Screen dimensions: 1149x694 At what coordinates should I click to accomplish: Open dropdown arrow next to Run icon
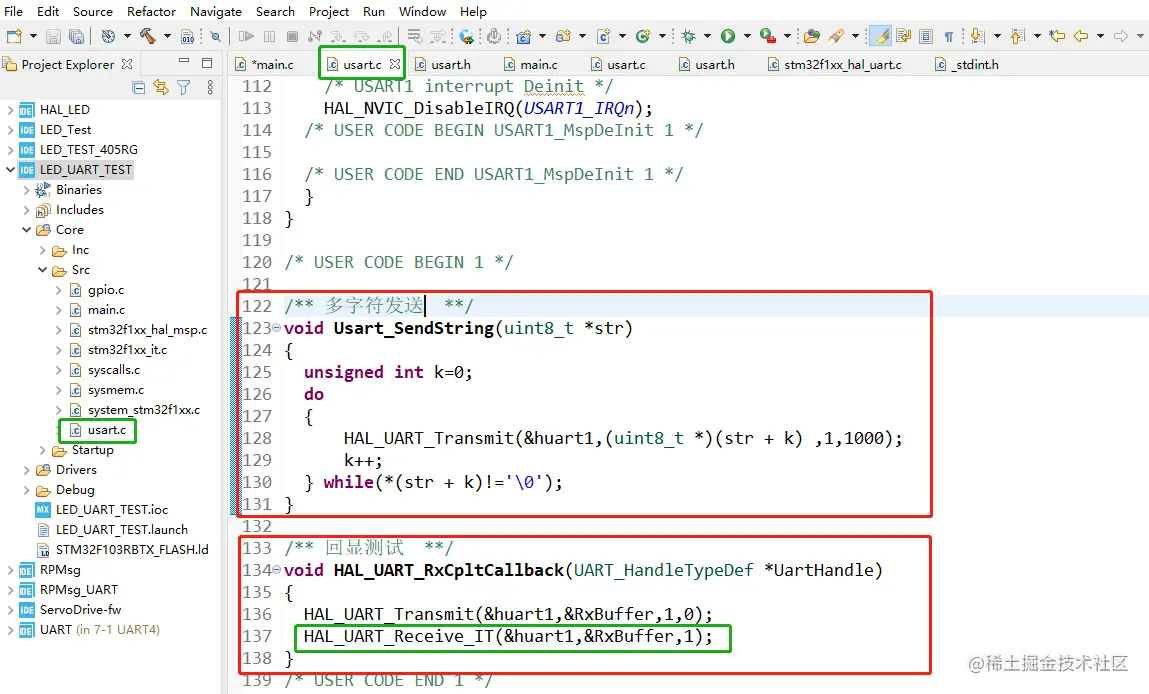pyautogui.click(x=747, y=36)
